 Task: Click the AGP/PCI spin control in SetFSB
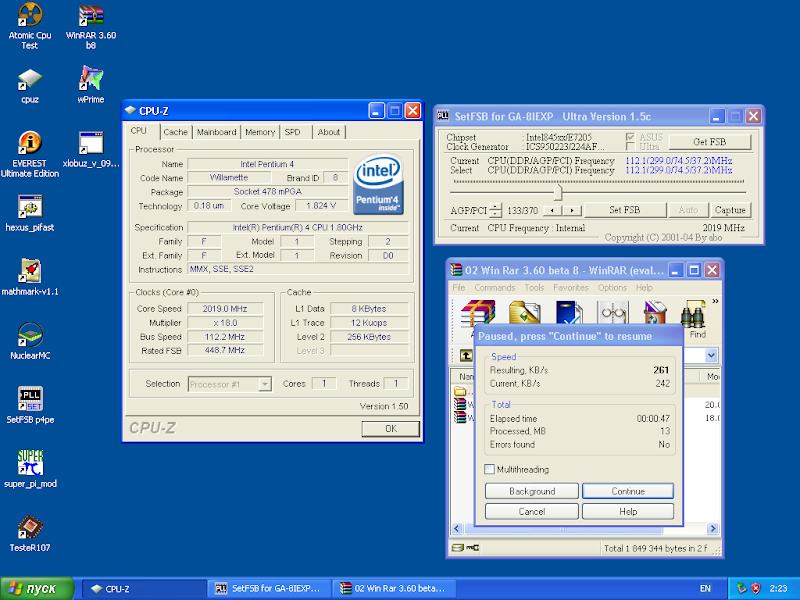coord(495,210)
